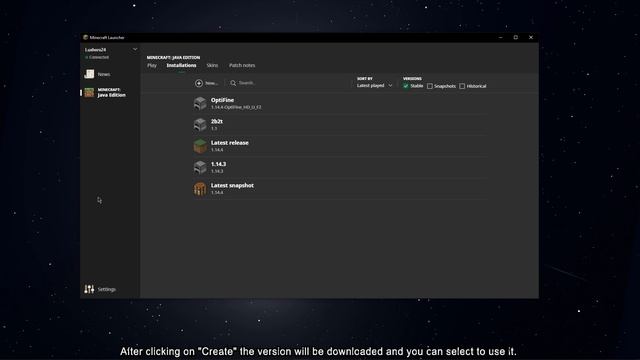Screen dimensions: 640x360
Task: Select the 2b2t installation name
Action: (x=217, y=122)
